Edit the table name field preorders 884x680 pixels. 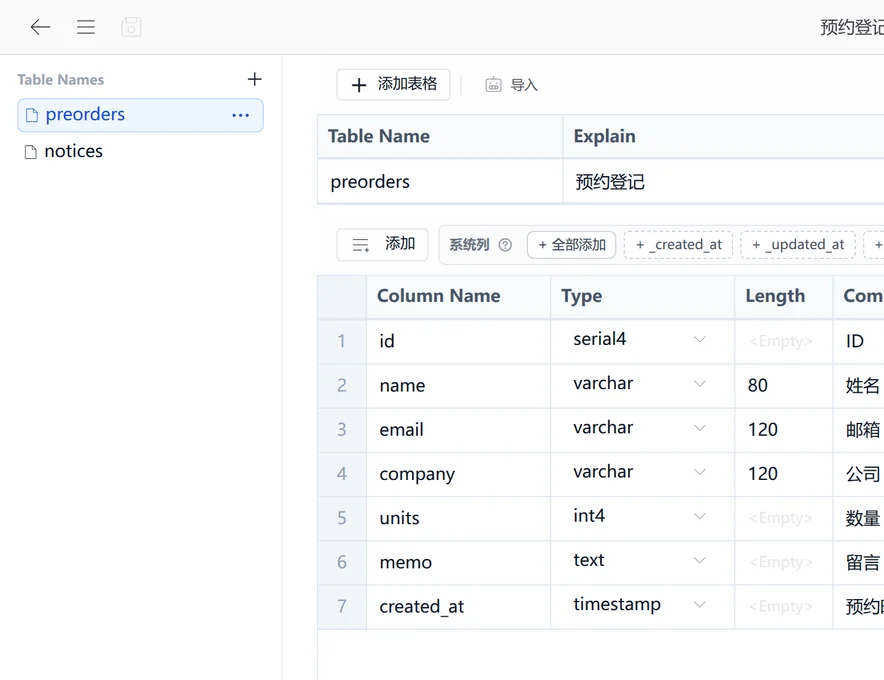440,182
